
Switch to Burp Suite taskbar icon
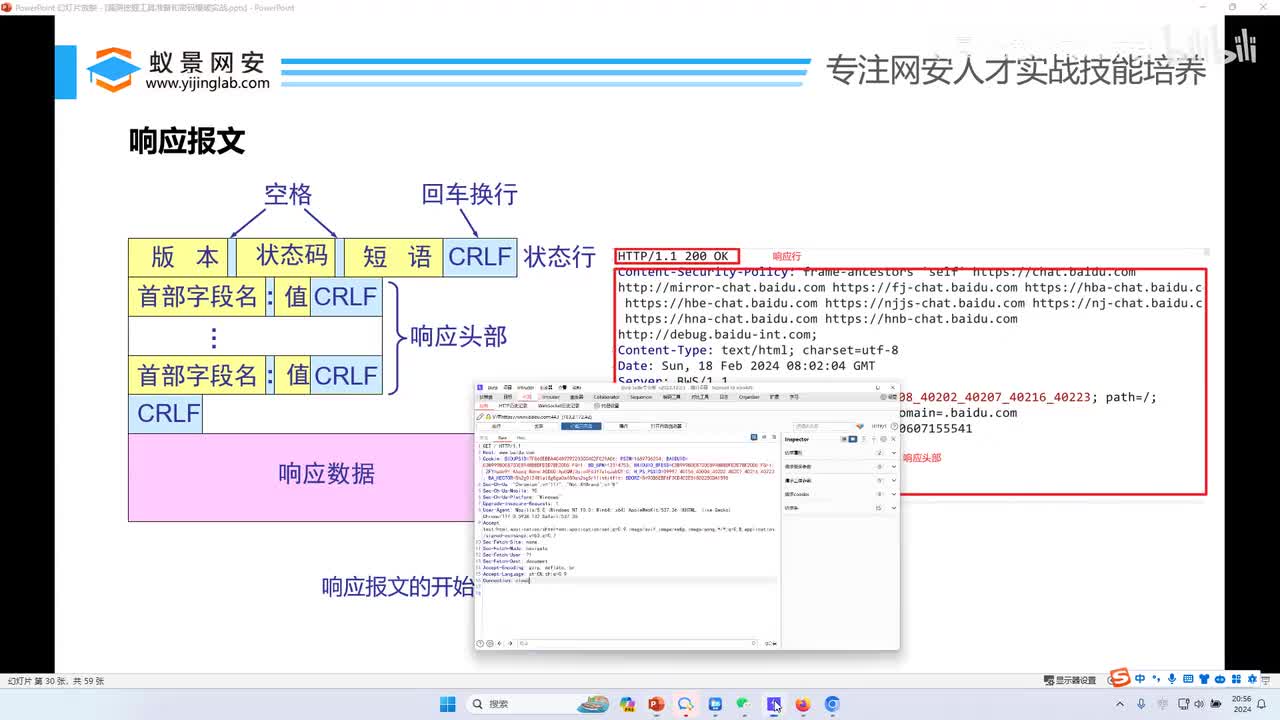[x=773, y=704]
